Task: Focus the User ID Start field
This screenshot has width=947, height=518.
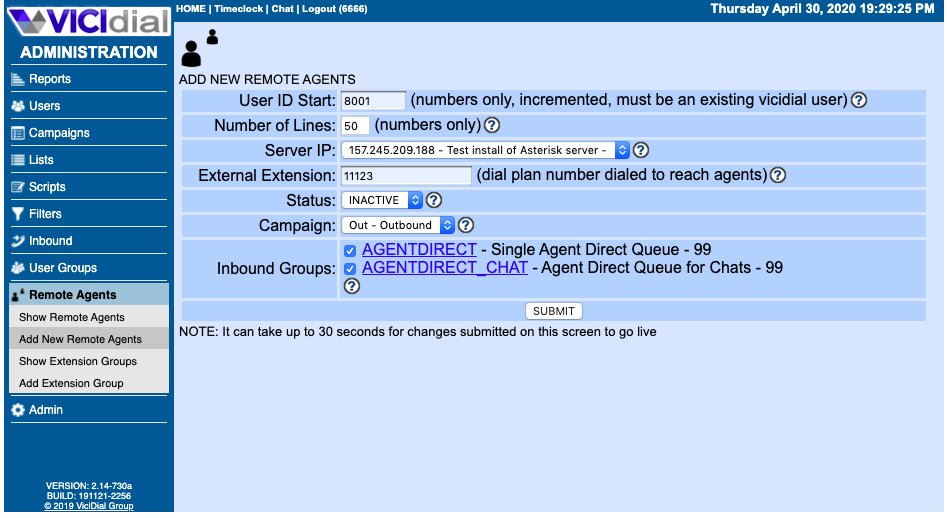Action: (373, 101)
